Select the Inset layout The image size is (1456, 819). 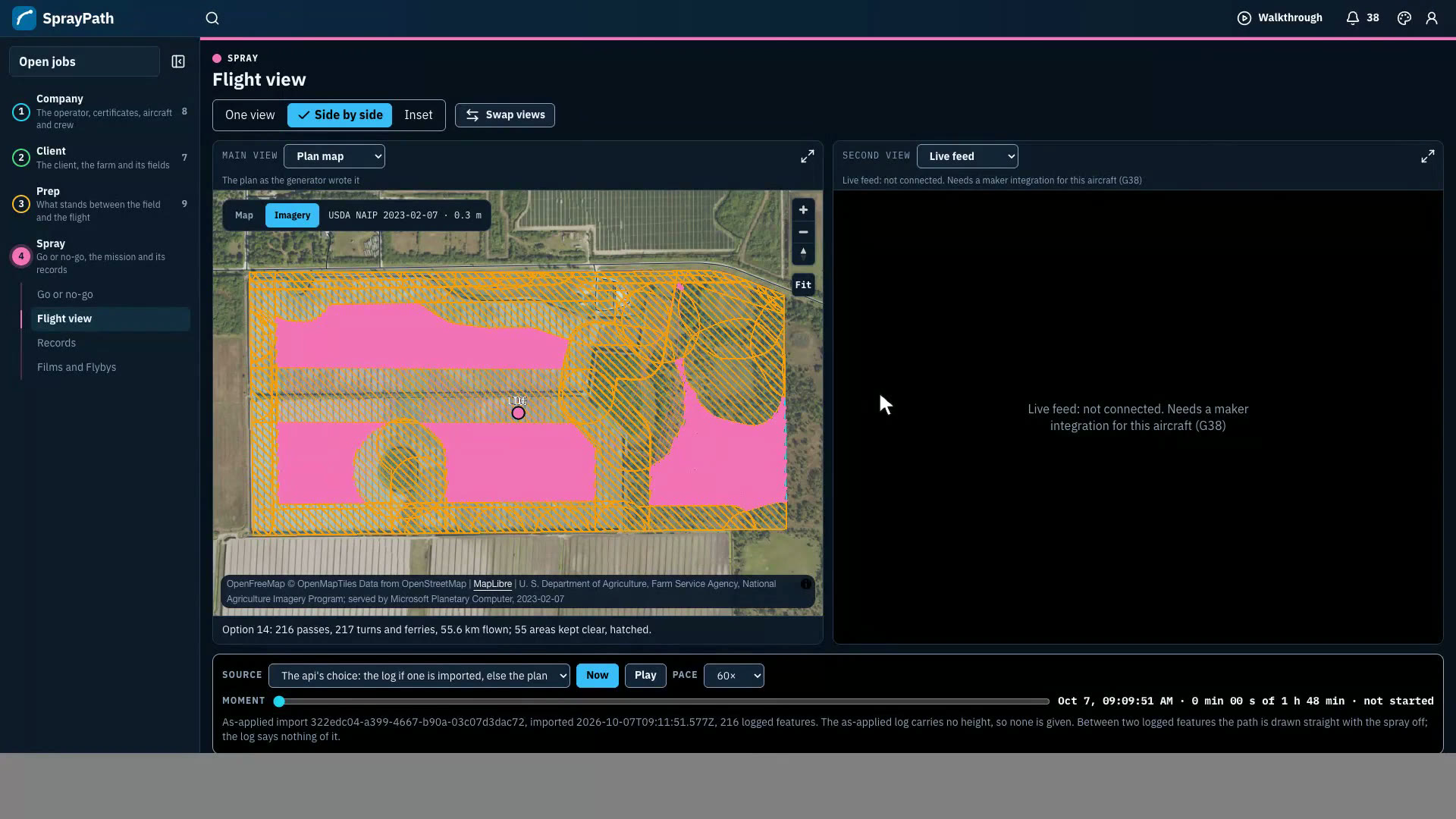click(x=419, y=115)
